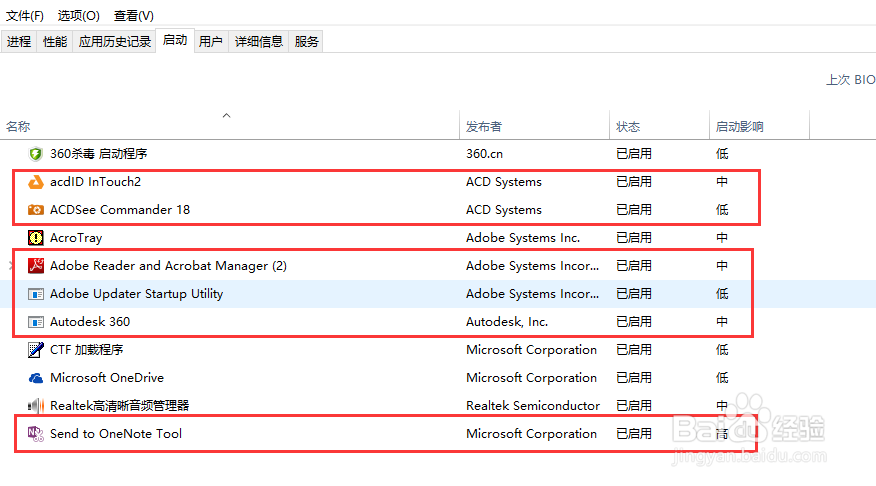Select the Realtek高清晰音频管理器 entry name

tap(120, 406)
